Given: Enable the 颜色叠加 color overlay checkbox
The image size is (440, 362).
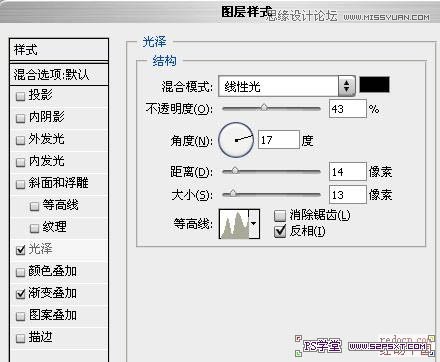Looking at the screenshot, I should coord(20,272).
